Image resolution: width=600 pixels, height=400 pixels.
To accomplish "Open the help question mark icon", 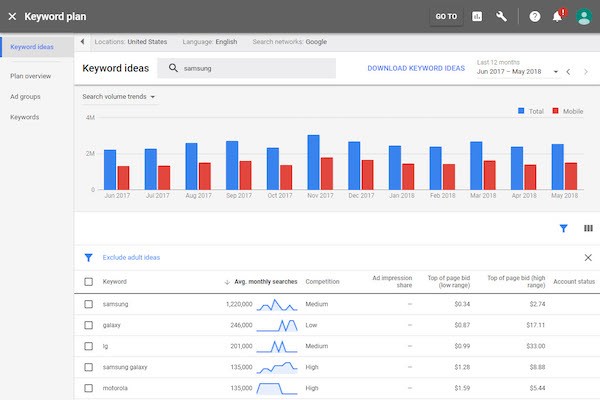I will [x=534, y=16].
